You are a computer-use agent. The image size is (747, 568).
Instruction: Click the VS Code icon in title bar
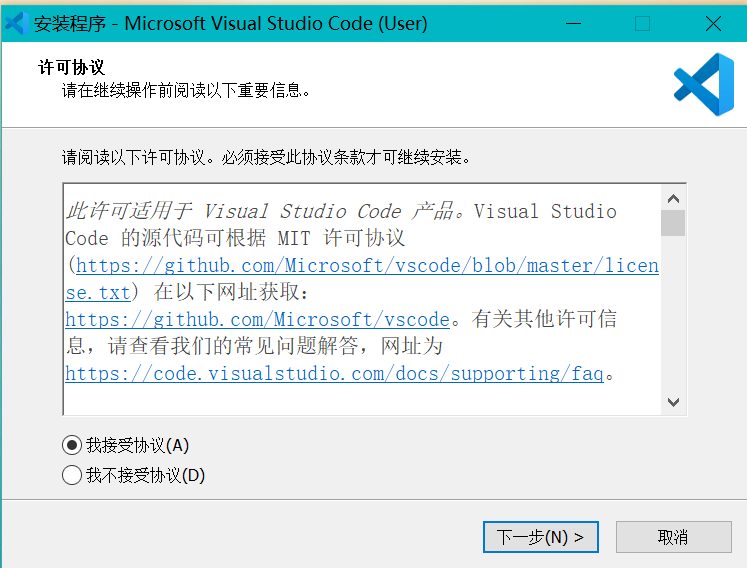[x=16, y=23]
